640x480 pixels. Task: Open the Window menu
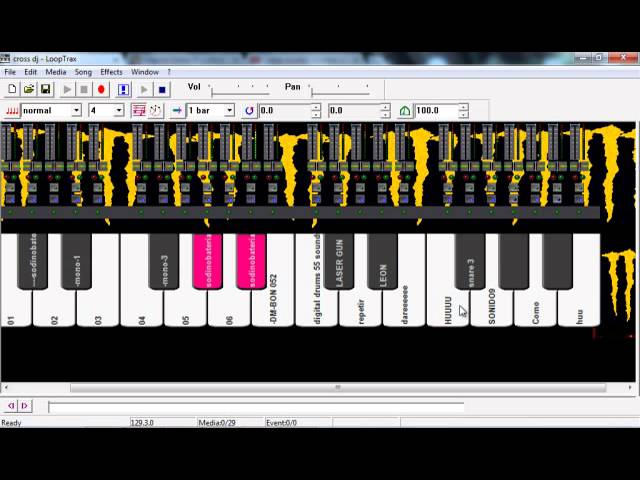click(144, 72)
